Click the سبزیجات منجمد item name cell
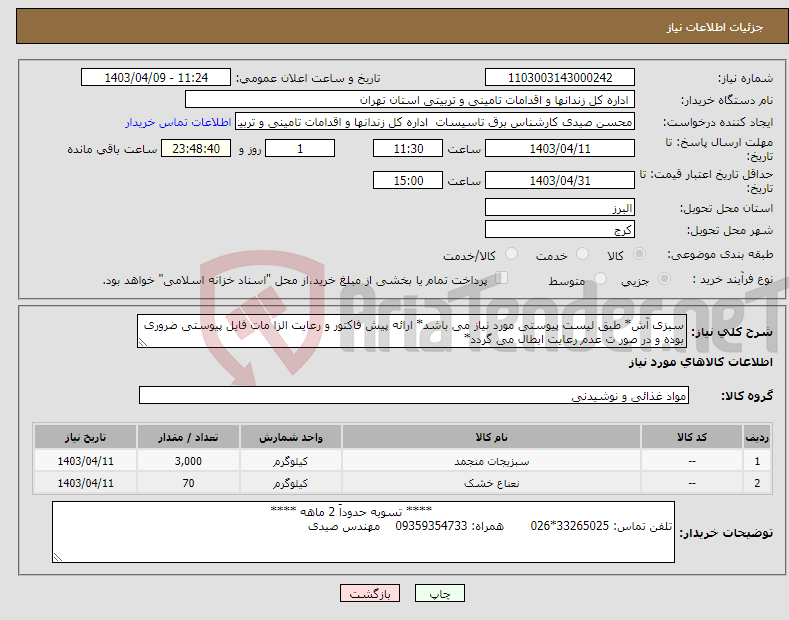This screenshot has width=789, height=620. coord(491,461)
